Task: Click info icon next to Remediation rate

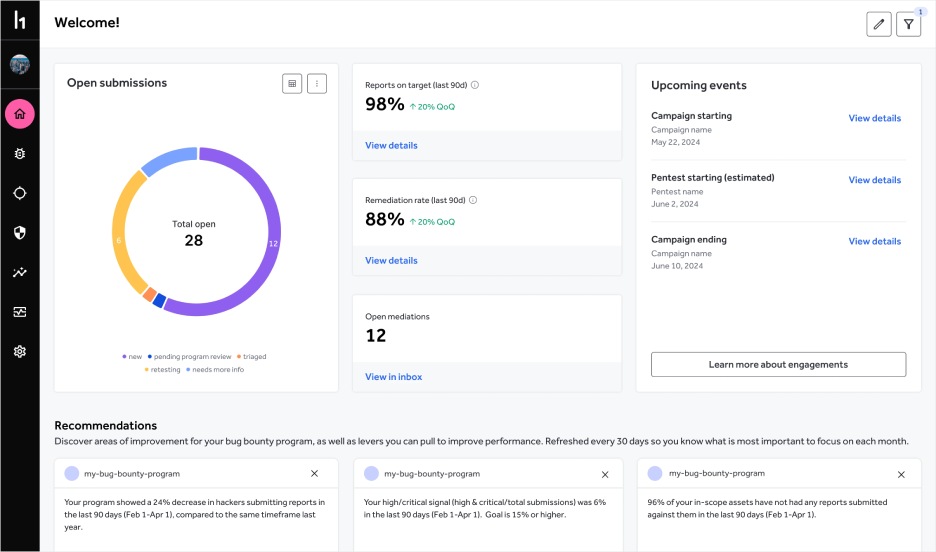Action: point(473,200)
